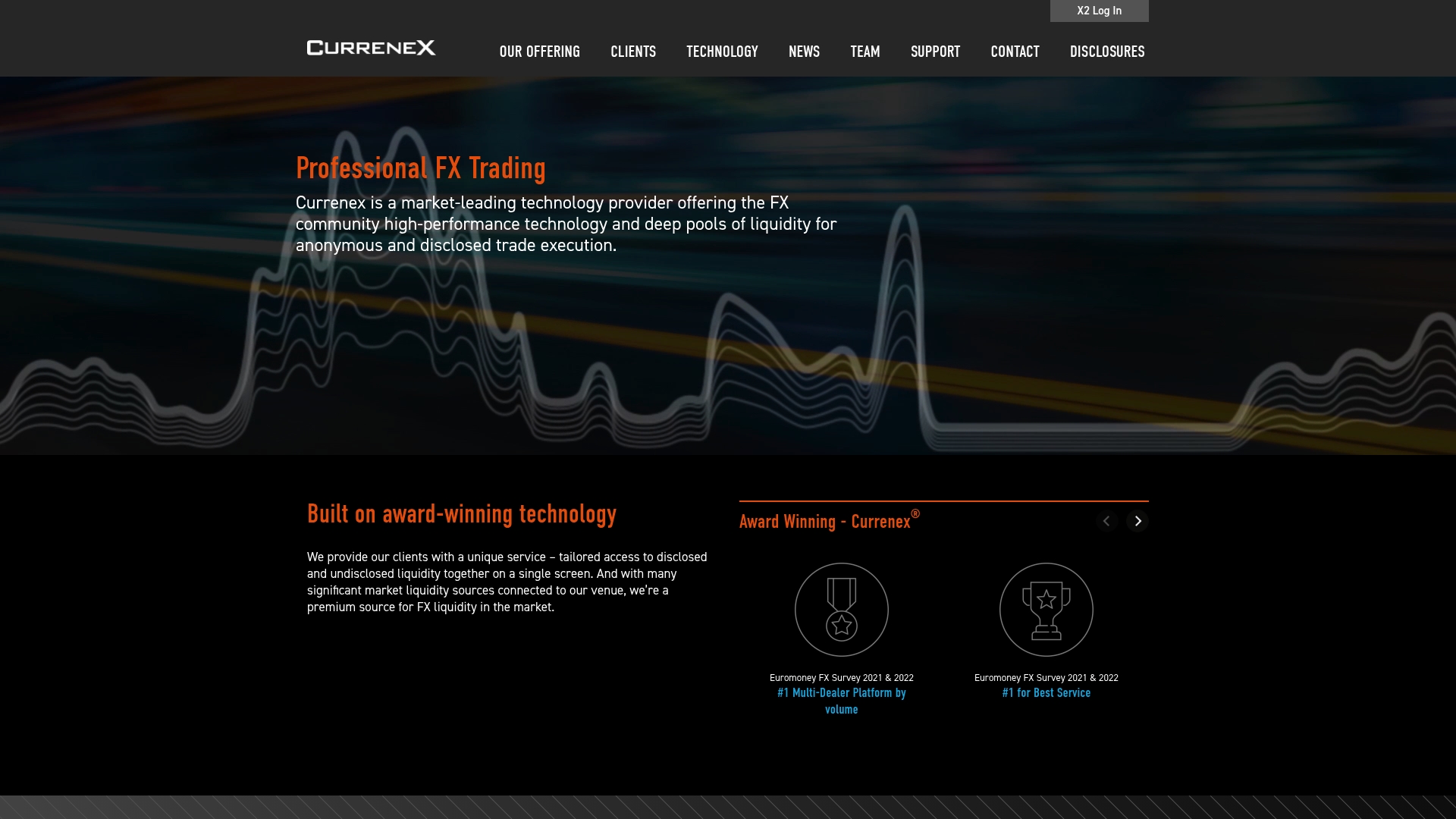Select the Technology nav item
Screen dimensions: 1456x819
722,52
